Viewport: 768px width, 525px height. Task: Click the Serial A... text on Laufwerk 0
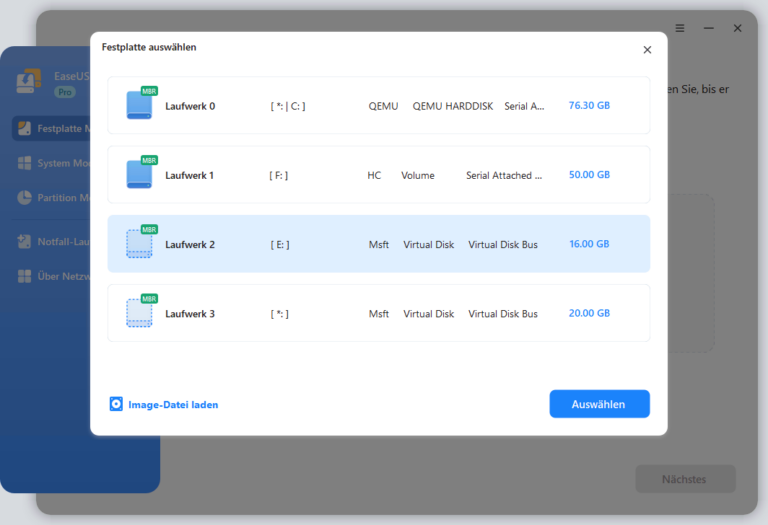524,106
